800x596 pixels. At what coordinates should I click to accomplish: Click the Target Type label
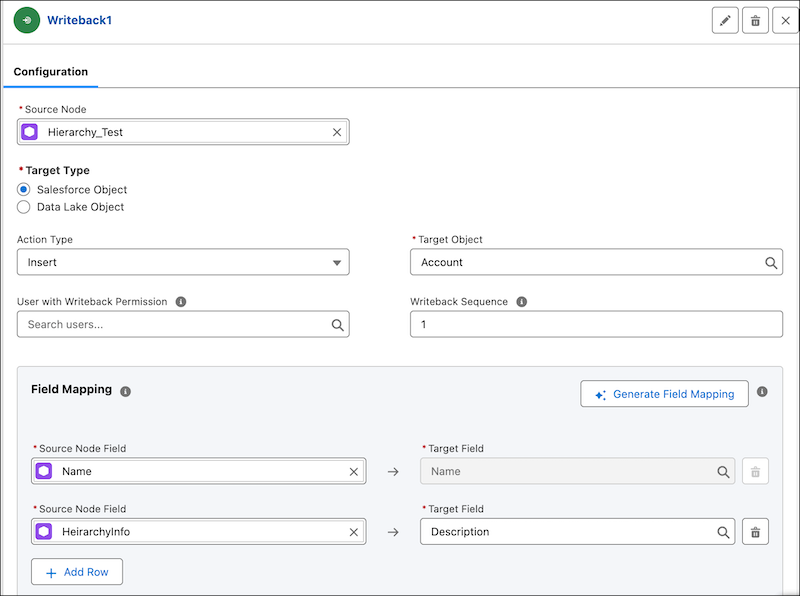[57, 170]
